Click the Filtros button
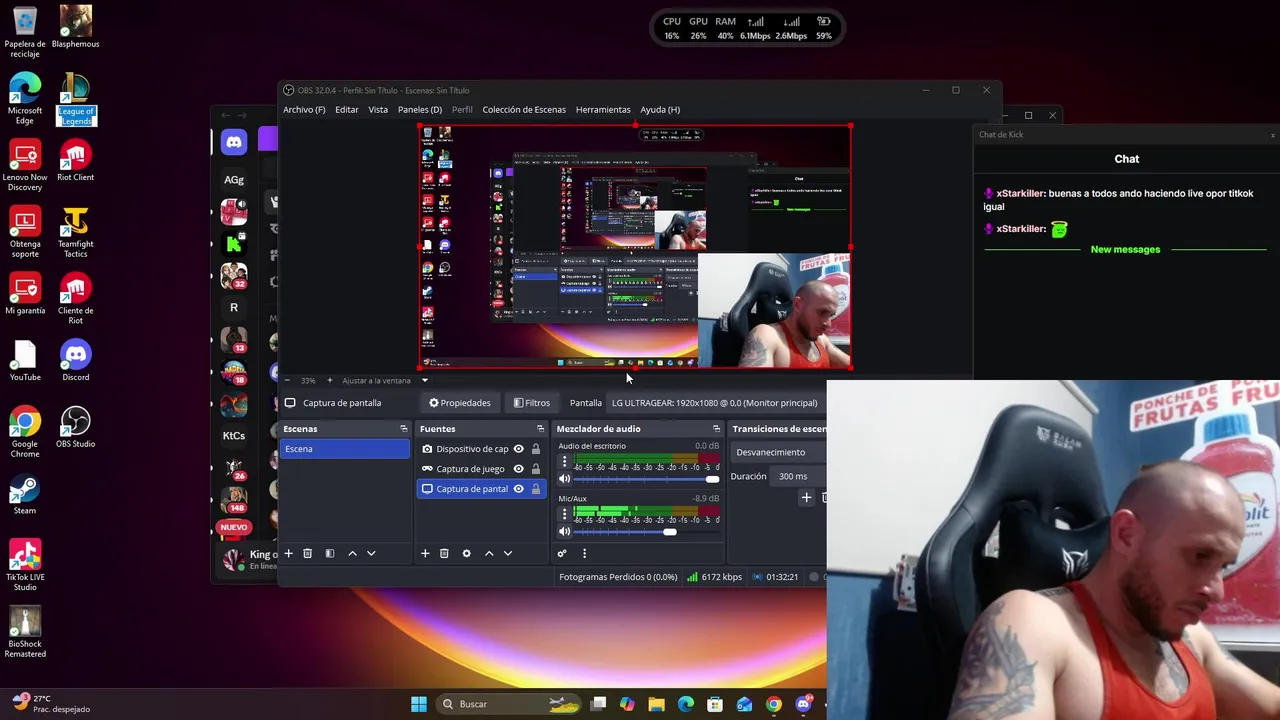Image resolution: width=1280 pixels, height=720 pixels. point(532,403)
